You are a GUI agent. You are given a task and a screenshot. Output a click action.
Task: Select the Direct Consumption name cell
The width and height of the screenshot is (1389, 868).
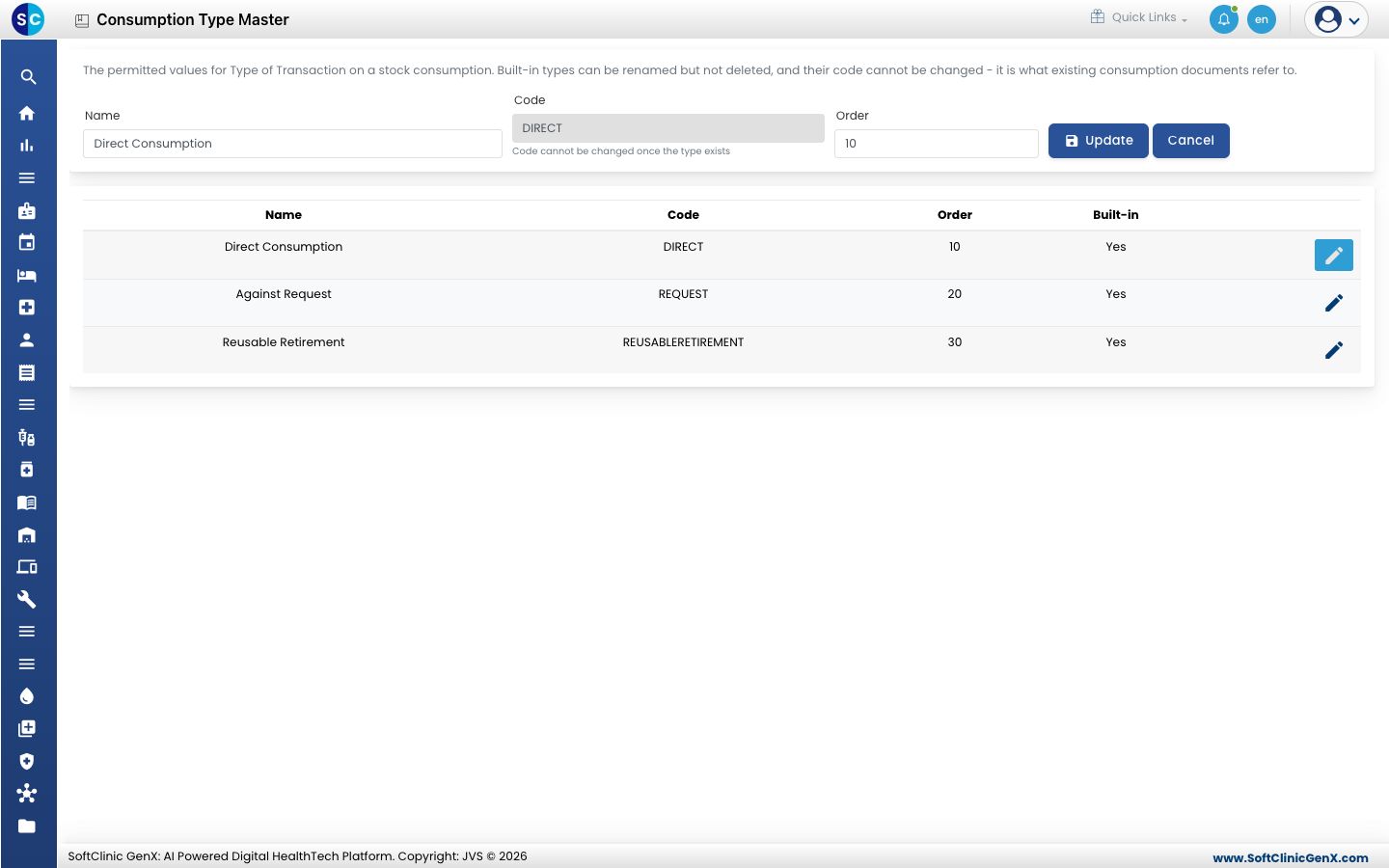pos(284,247)
